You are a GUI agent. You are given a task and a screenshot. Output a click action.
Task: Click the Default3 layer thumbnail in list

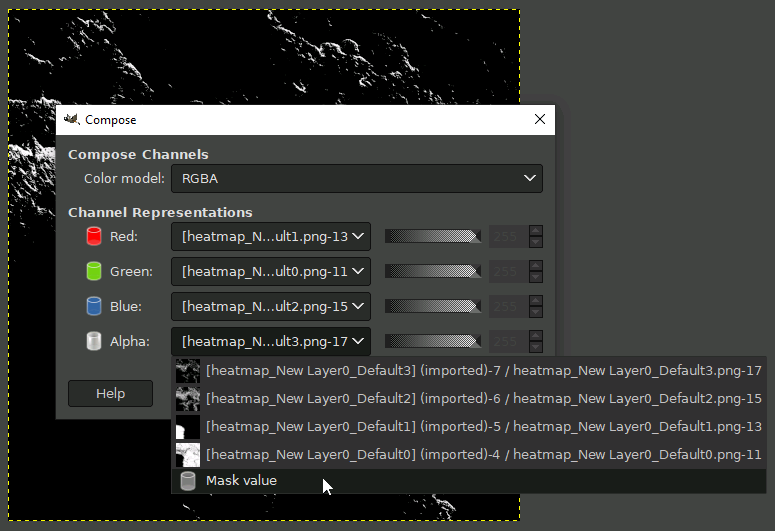[188, 371]
